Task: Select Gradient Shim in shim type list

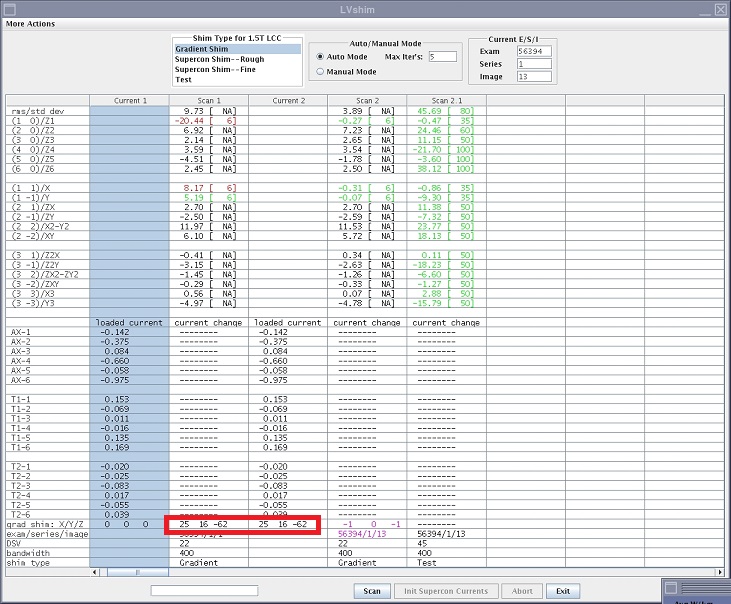Action: pos(202,48)
